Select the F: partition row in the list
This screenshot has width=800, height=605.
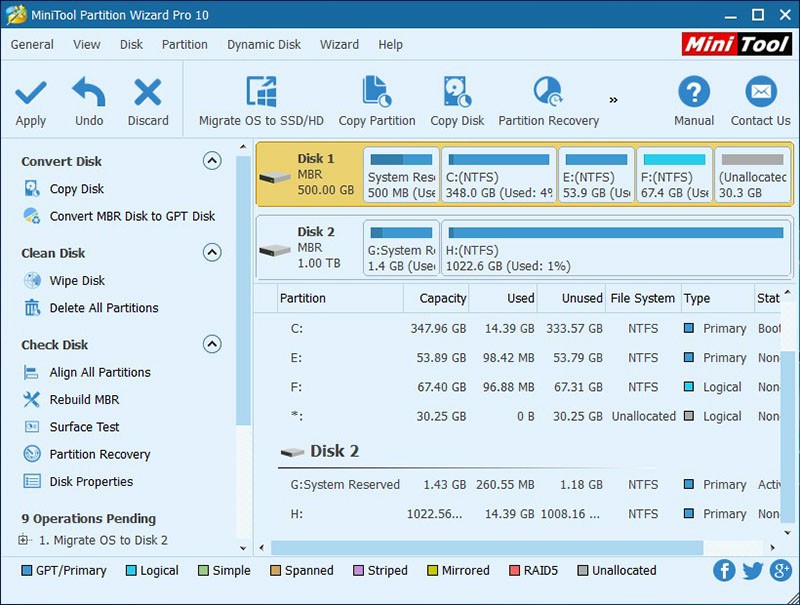(517, 387)
